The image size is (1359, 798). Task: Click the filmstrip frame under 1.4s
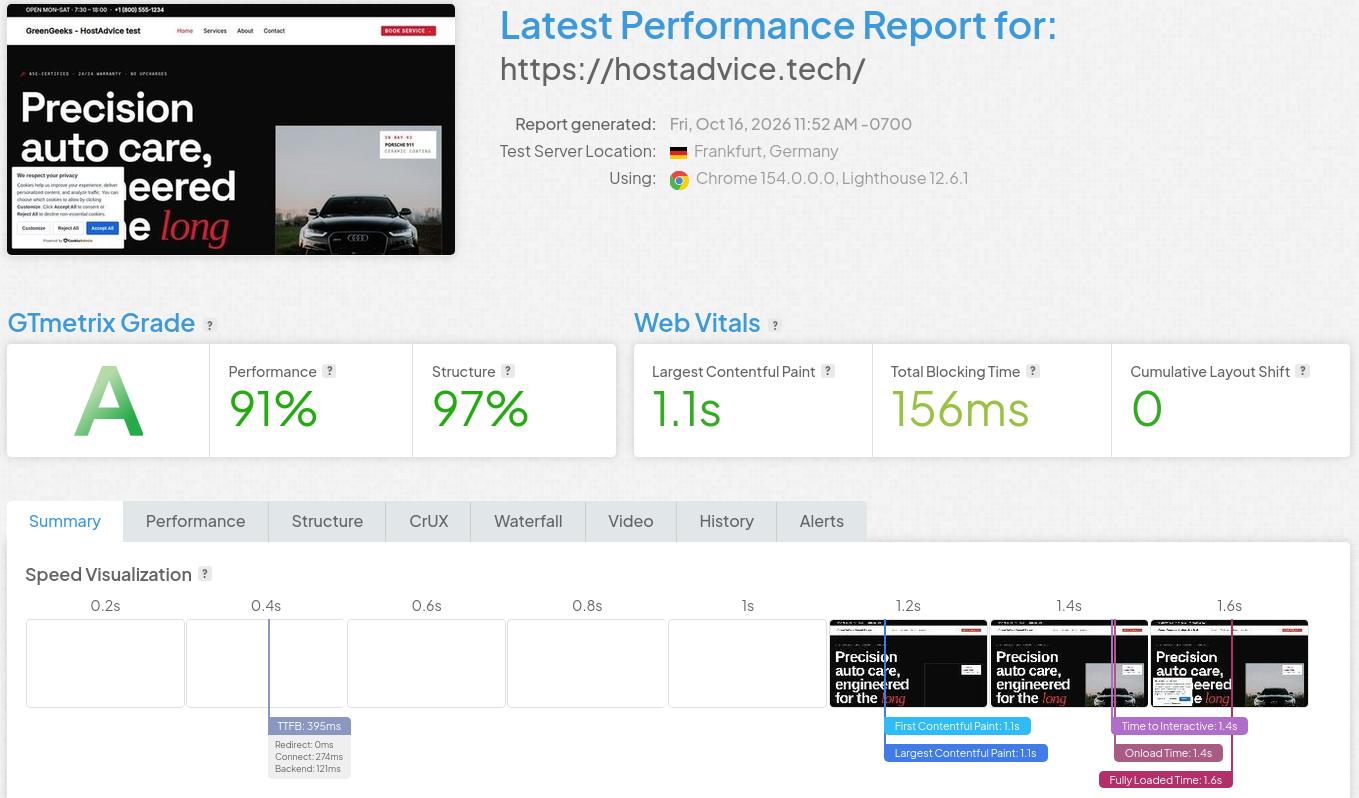point(1069,663)
